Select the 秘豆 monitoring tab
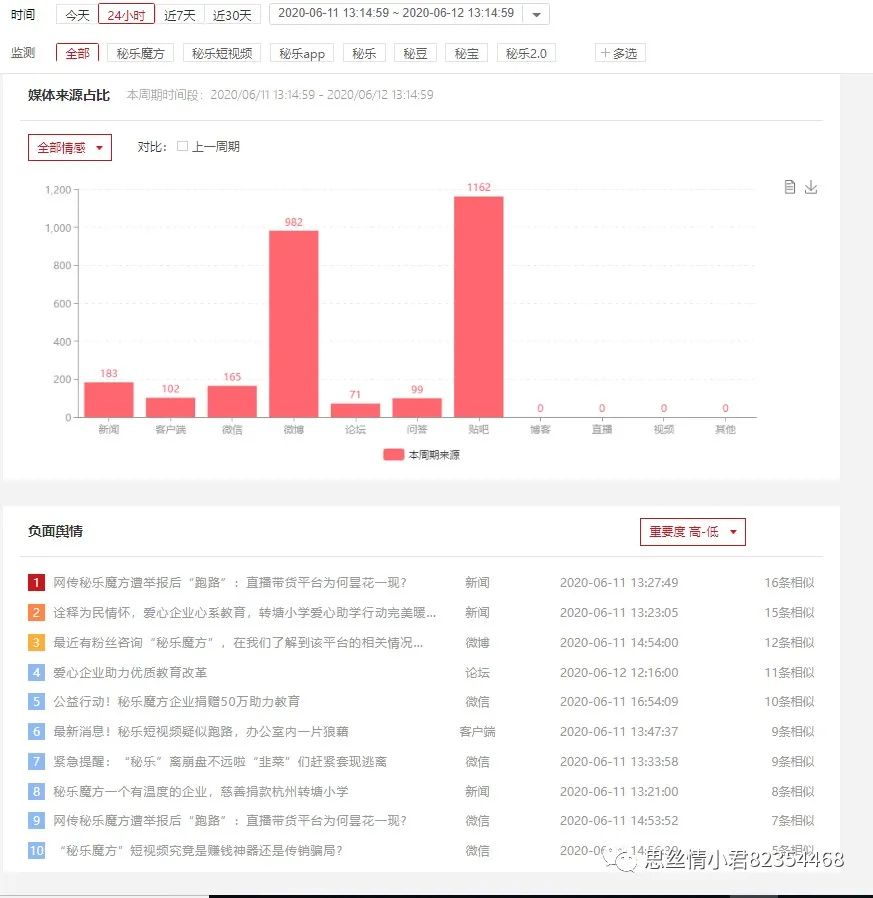873x898 pixels. 415,53
